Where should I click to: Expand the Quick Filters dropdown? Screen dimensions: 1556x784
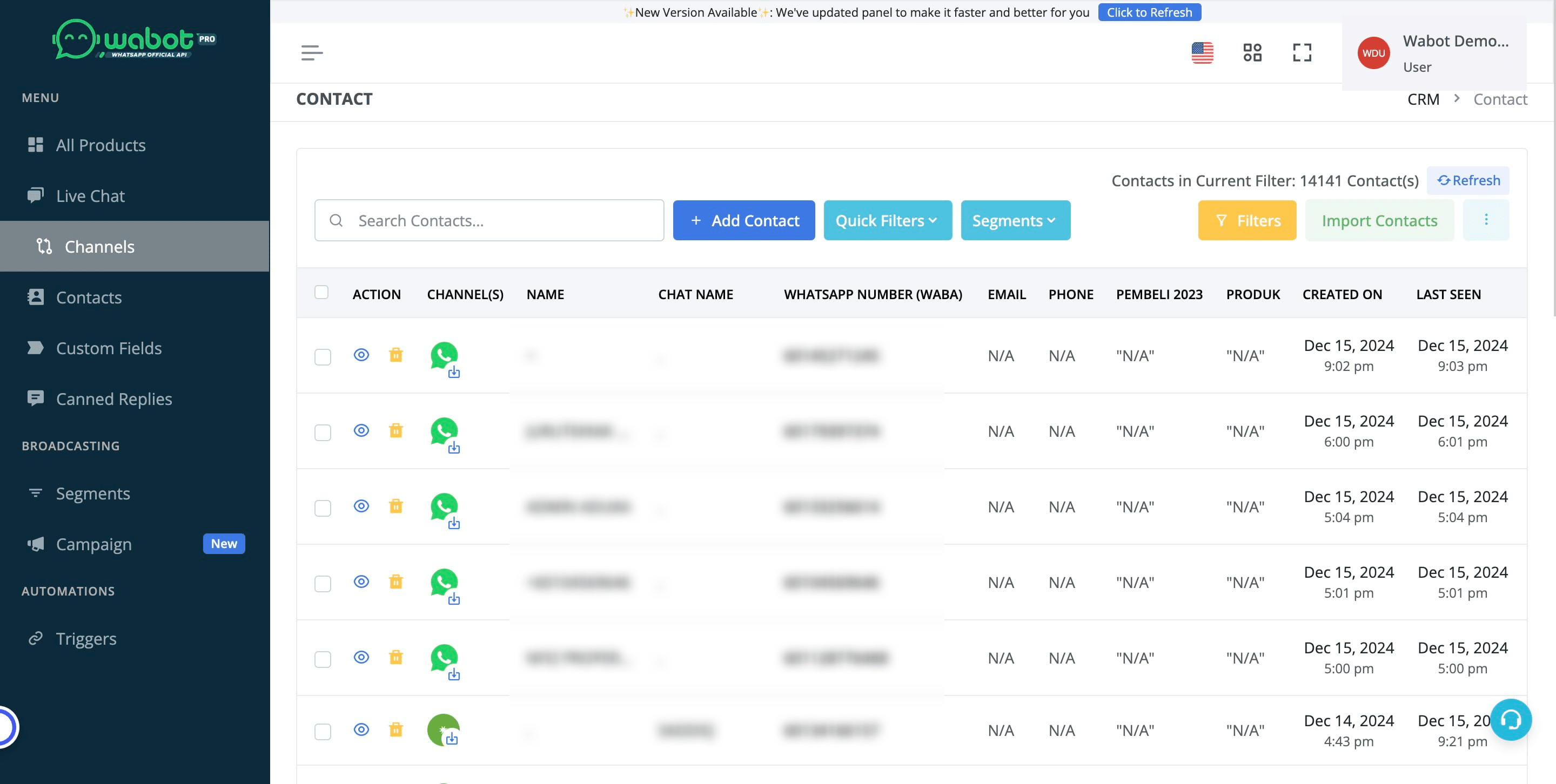click(887, 220)
